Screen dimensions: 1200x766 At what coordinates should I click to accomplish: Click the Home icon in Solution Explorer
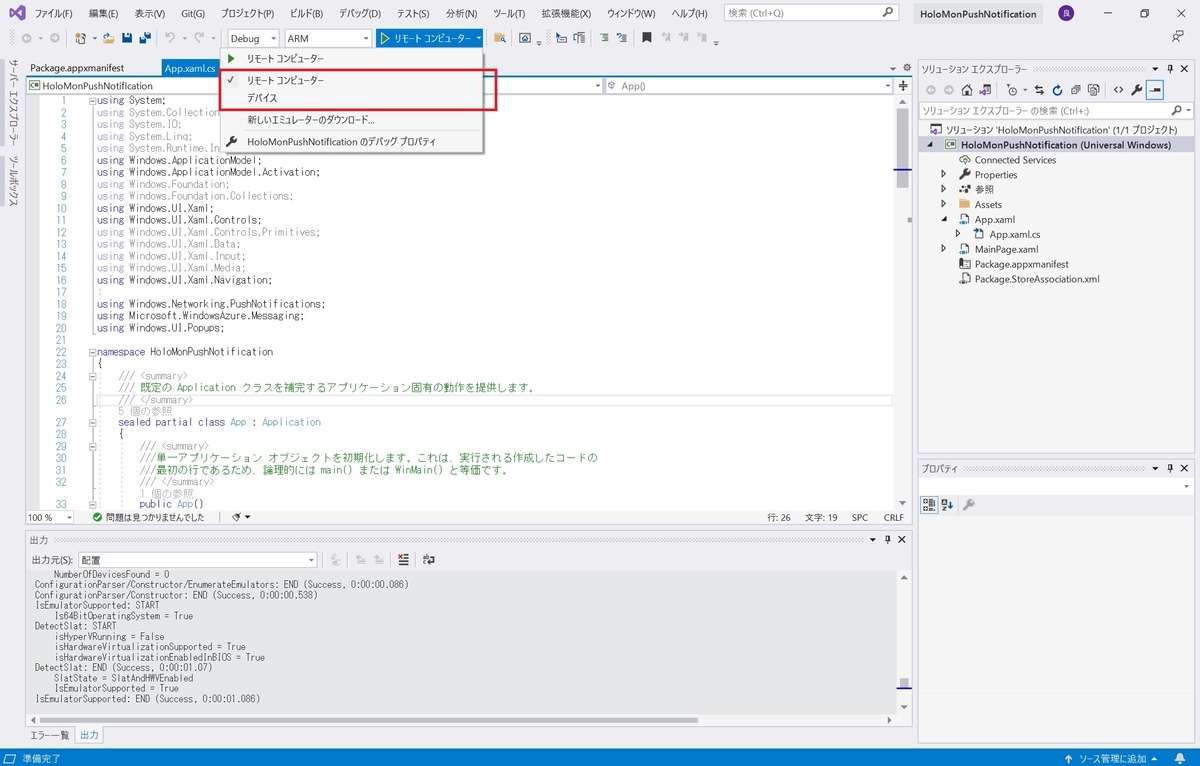point(966,90)
